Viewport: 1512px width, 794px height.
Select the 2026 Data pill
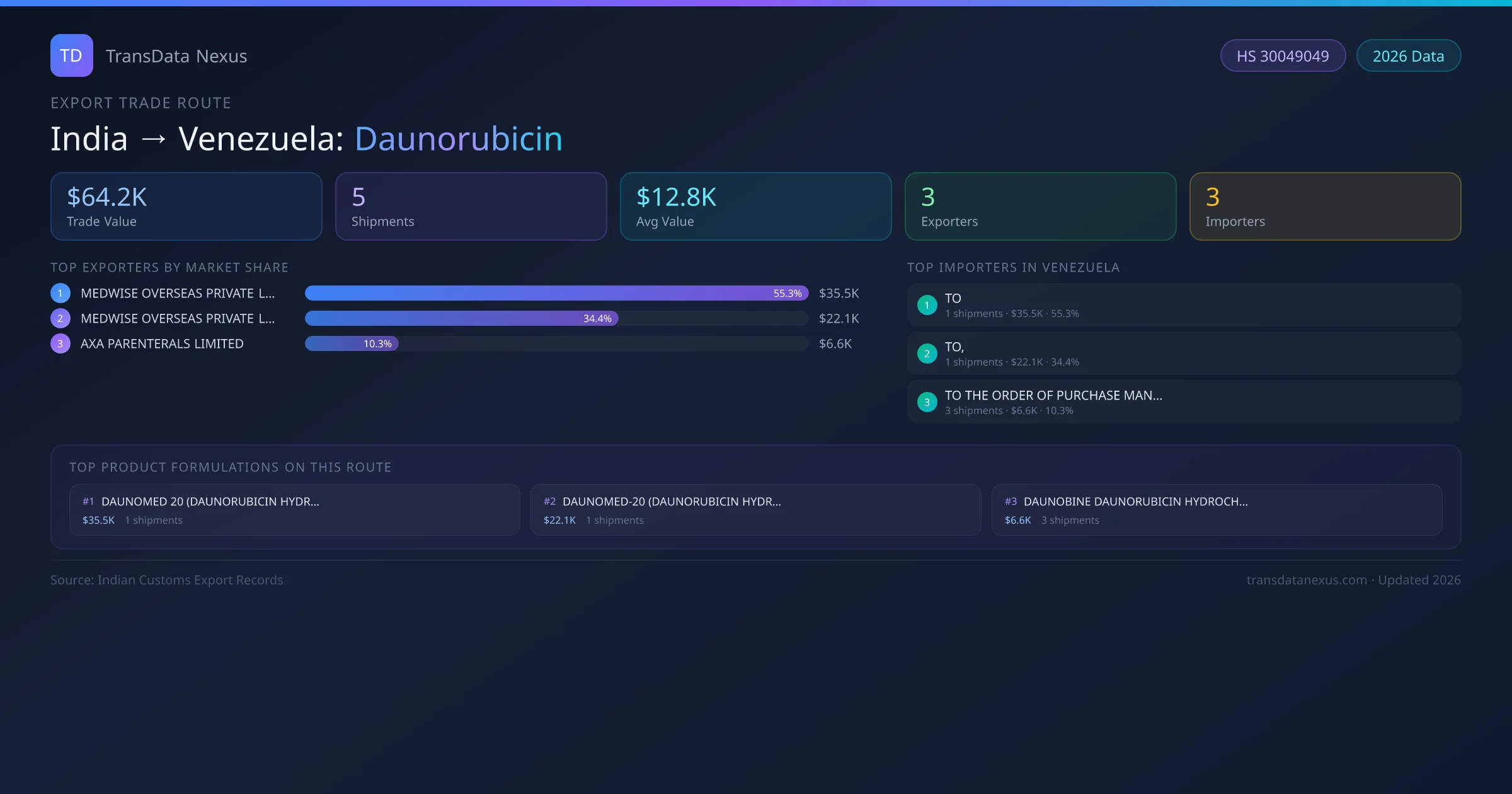1408,56
